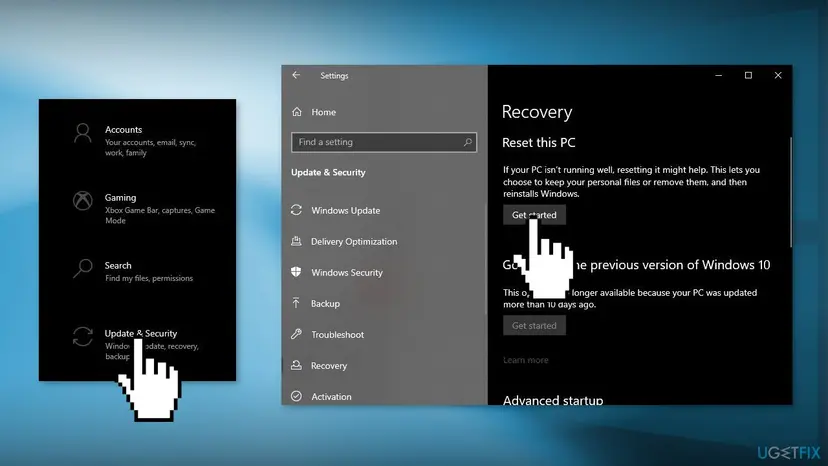
Task: Open the Learn more link
Action: point(525,360)
